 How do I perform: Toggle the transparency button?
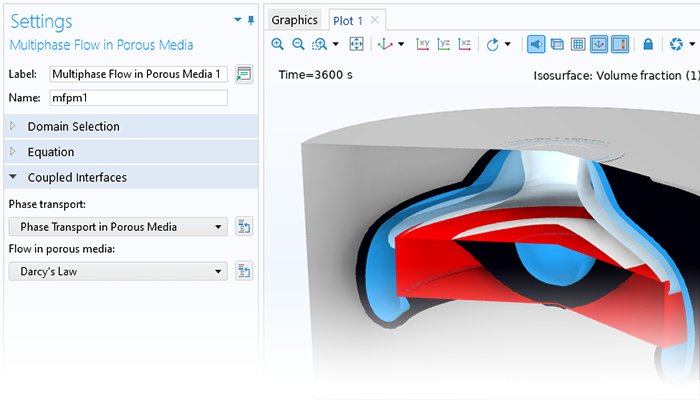557,44
